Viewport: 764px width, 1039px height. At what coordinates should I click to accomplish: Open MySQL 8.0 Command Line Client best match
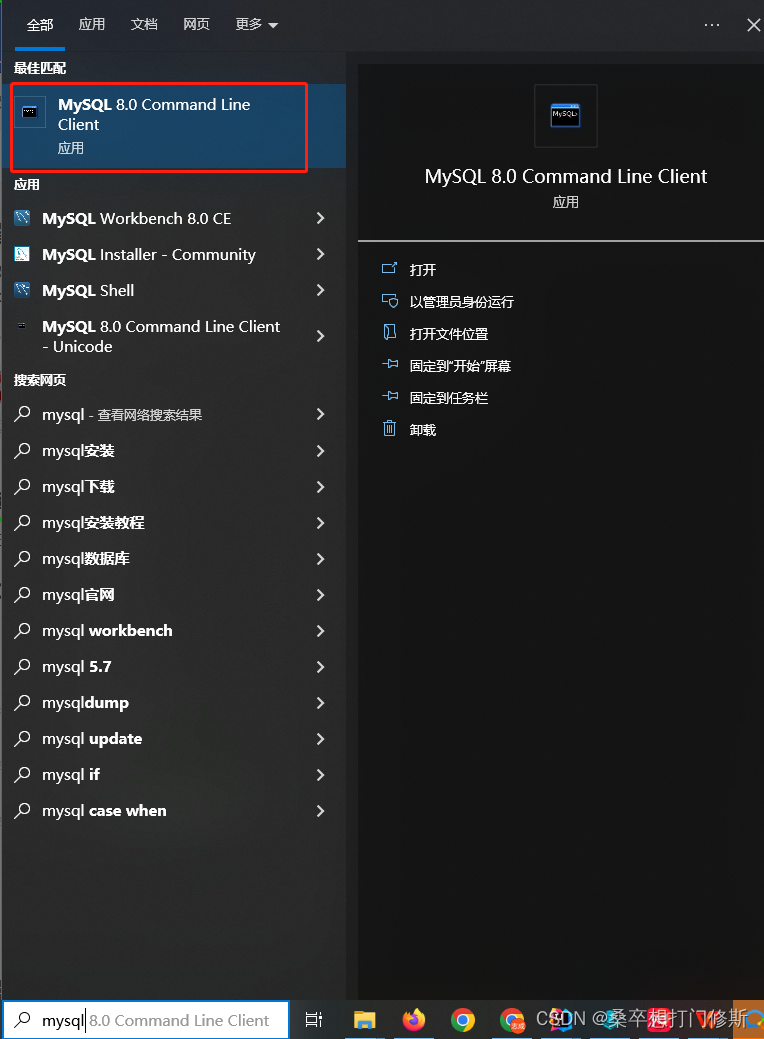tap(174, 126)
